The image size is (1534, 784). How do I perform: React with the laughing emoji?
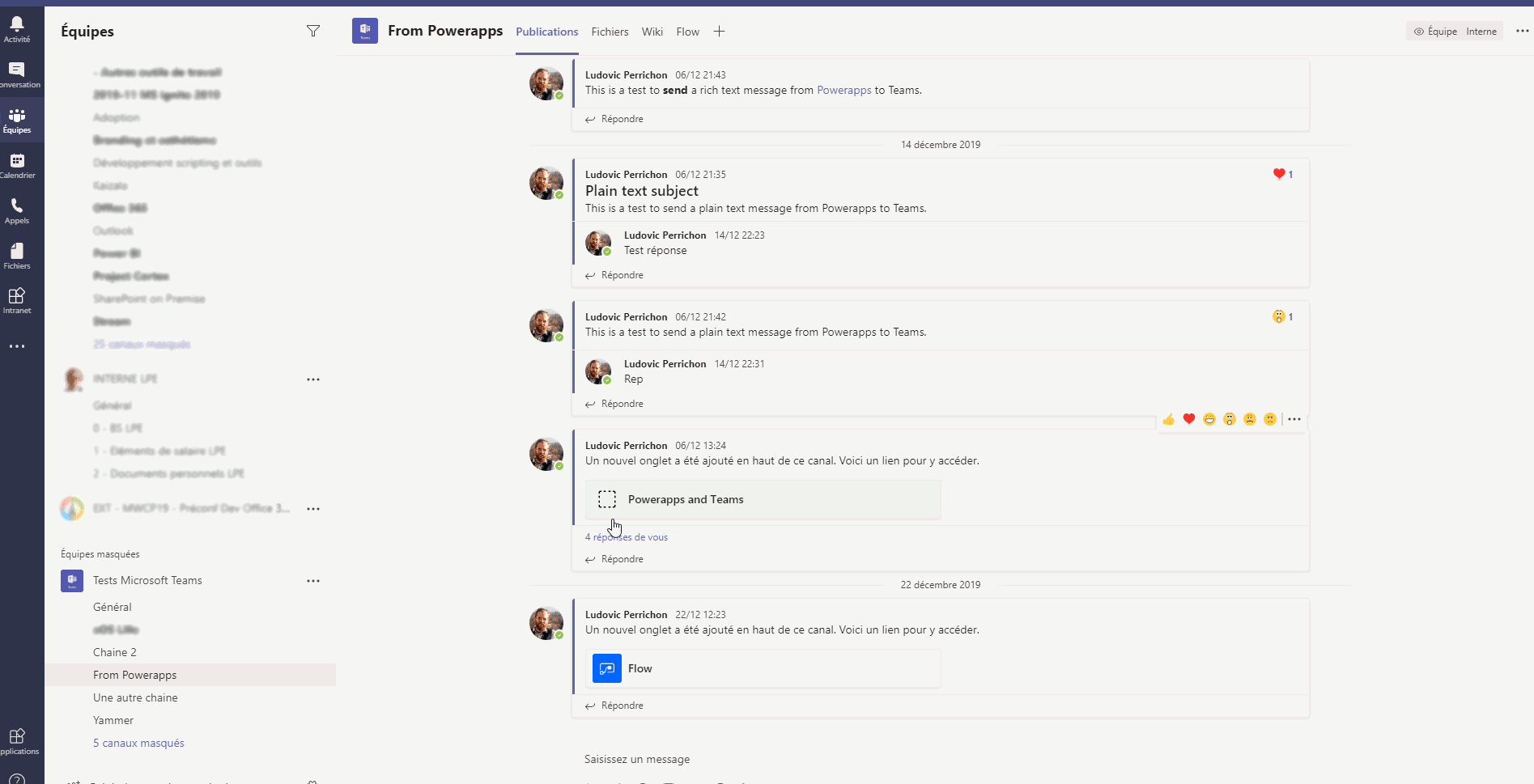(x=1209, y=419)
